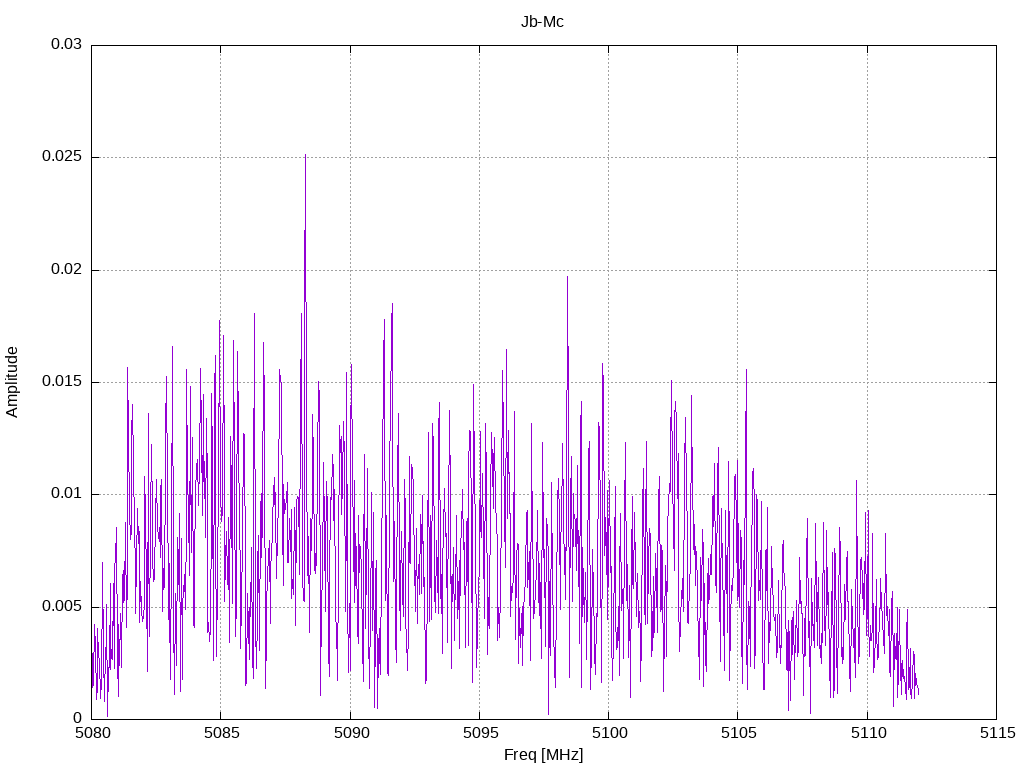Click the 5115 x-axis tick label
Image resolution: width=1024 pixels, height=768 pixels.
tap(997, 733)
